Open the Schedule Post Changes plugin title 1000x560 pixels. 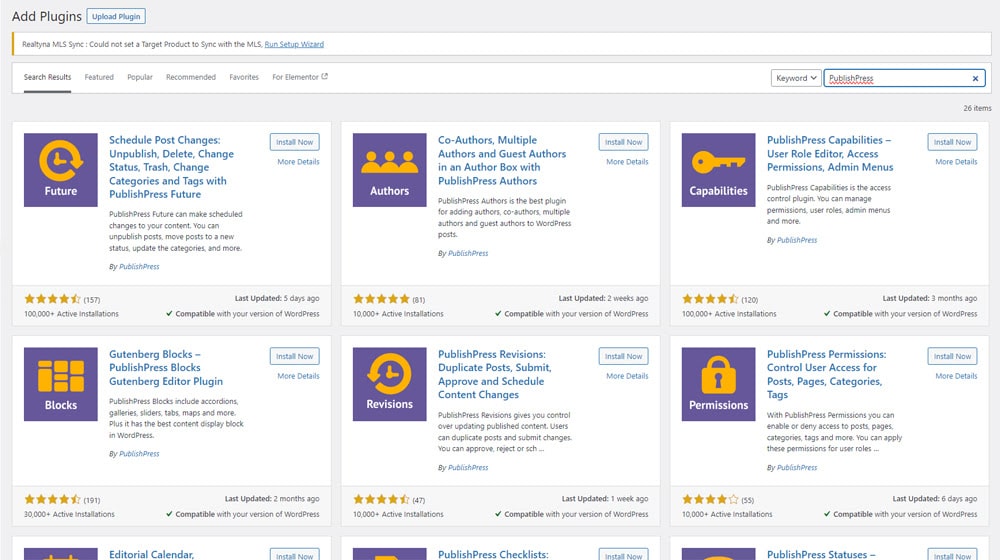(172, 167)
